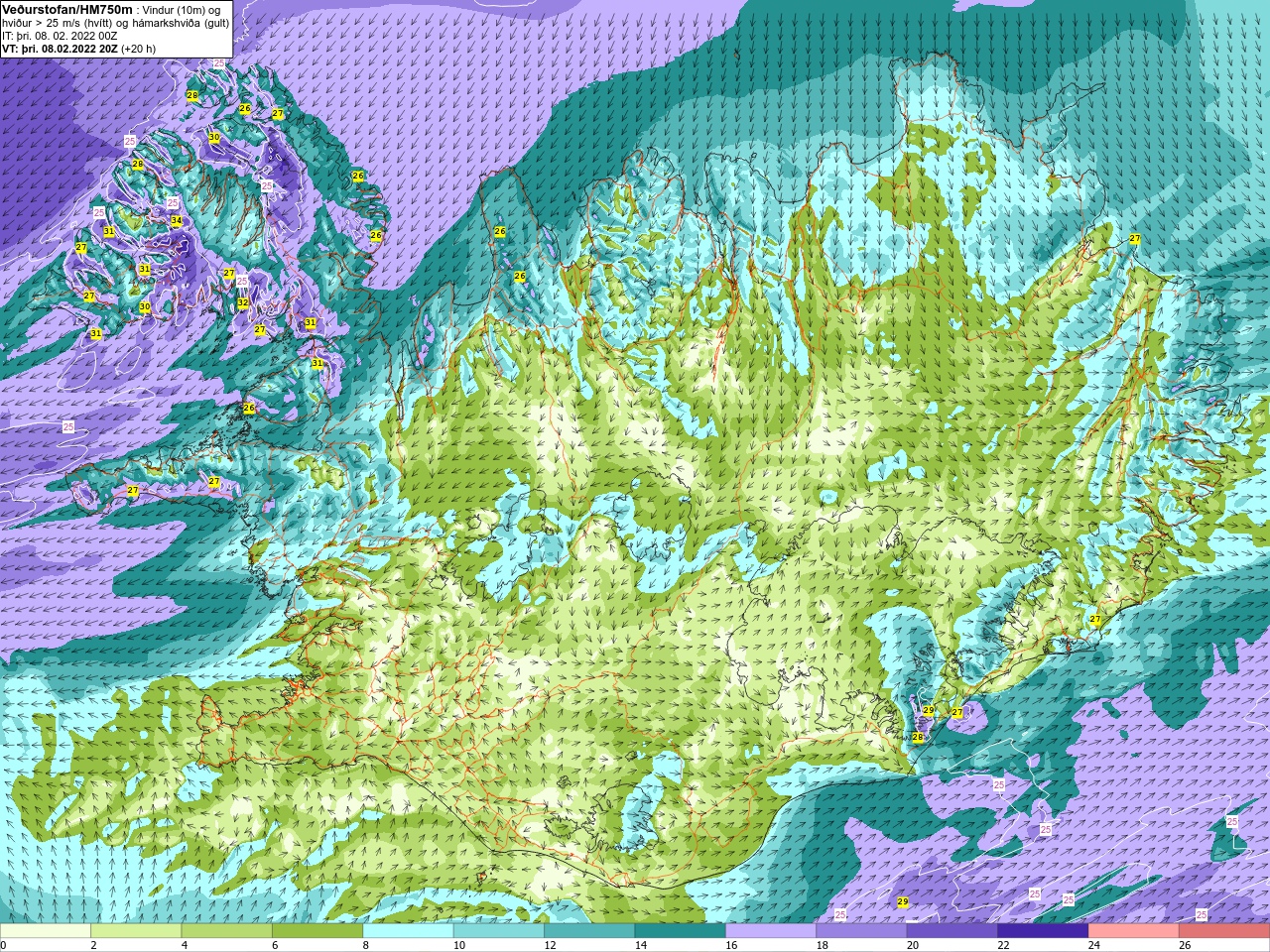Viewport: 1270px width, 952px height.
Task: Click the legend scale label '10'
Action: coord(459,945)
